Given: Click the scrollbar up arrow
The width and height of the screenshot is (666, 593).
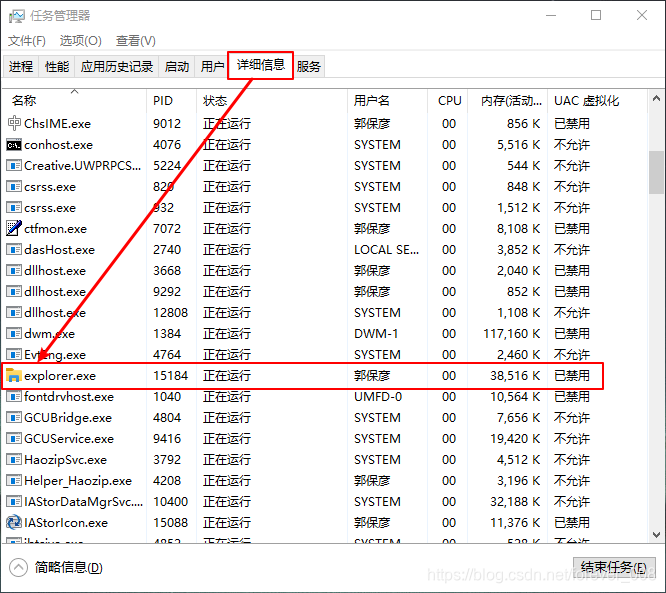Looking at the screenshot, I should (656, 99).
